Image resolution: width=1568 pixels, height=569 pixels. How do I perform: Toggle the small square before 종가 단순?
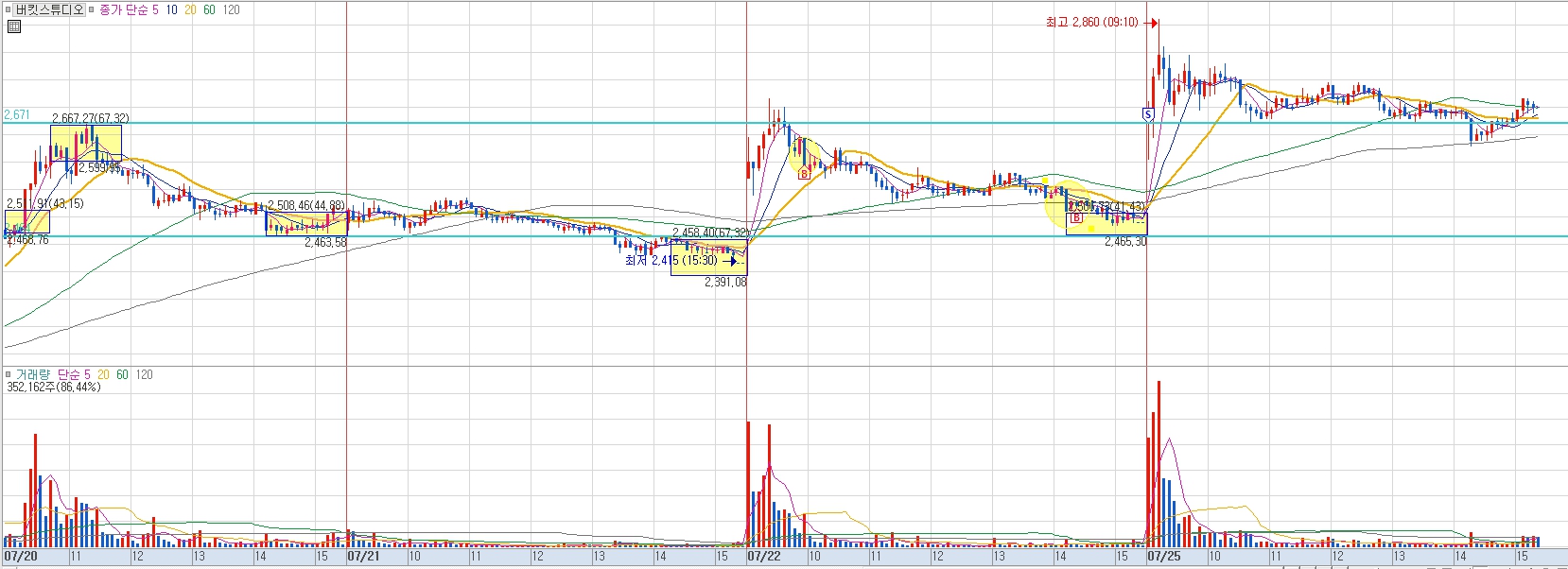[92, 9]
